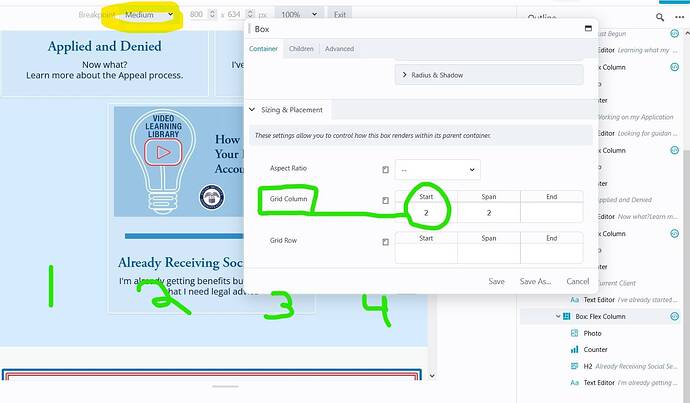Maximize the Box settings panel

pos(588,30)
